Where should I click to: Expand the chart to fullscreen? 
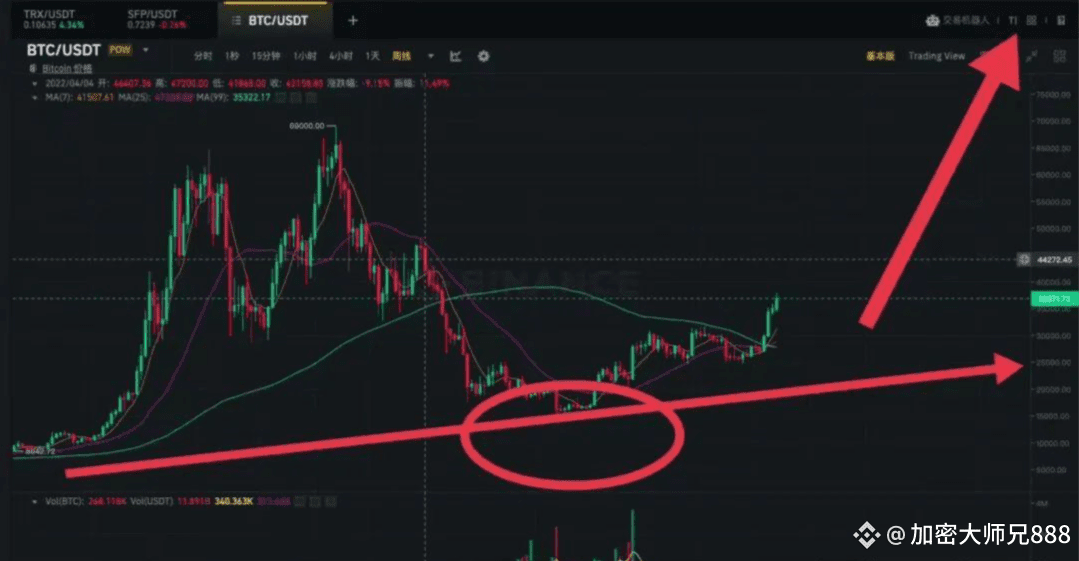click(x=1031, y=56)
